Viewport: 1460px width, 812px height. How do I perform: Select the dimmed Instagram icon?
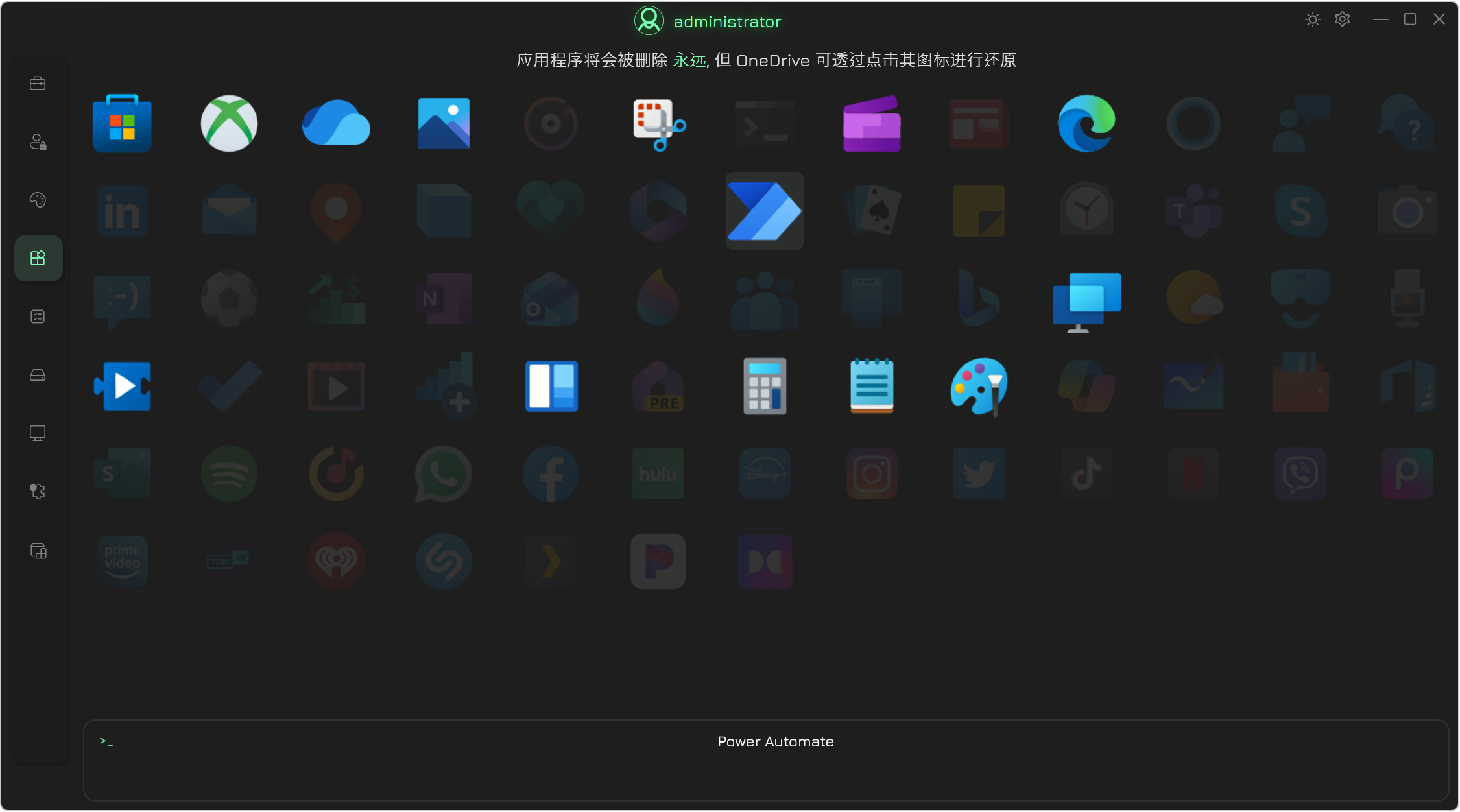[872, 473]
